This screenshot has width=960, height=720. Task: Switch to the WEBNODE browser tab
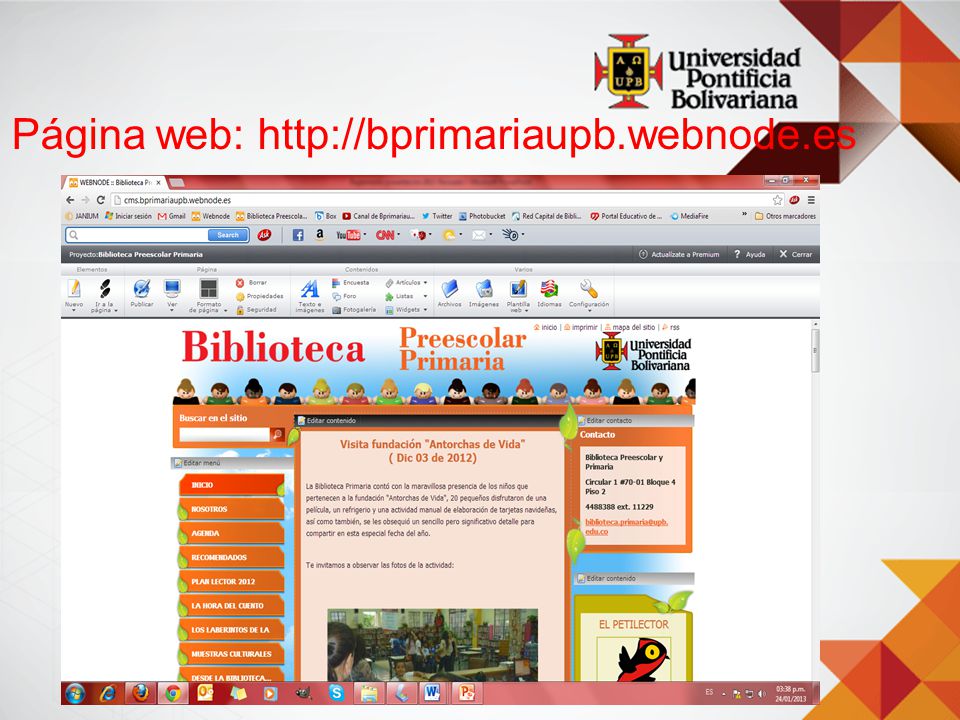pyautogui.click(x=115, y=182)
